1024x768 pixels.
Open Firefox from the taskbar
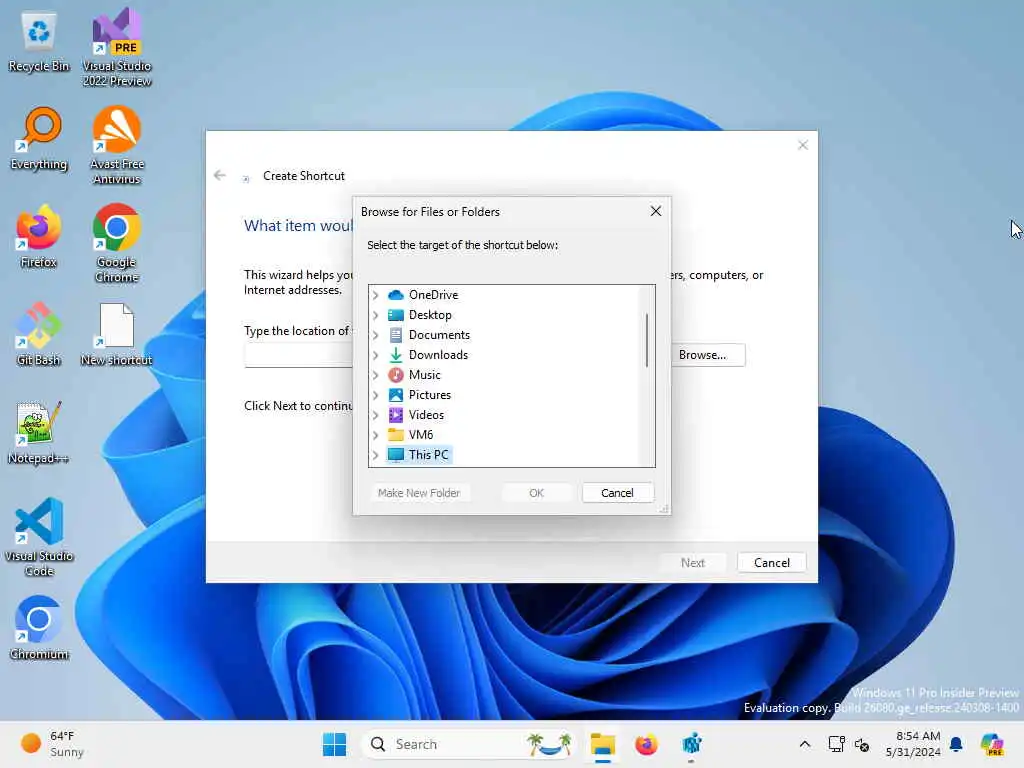point(647,744)
